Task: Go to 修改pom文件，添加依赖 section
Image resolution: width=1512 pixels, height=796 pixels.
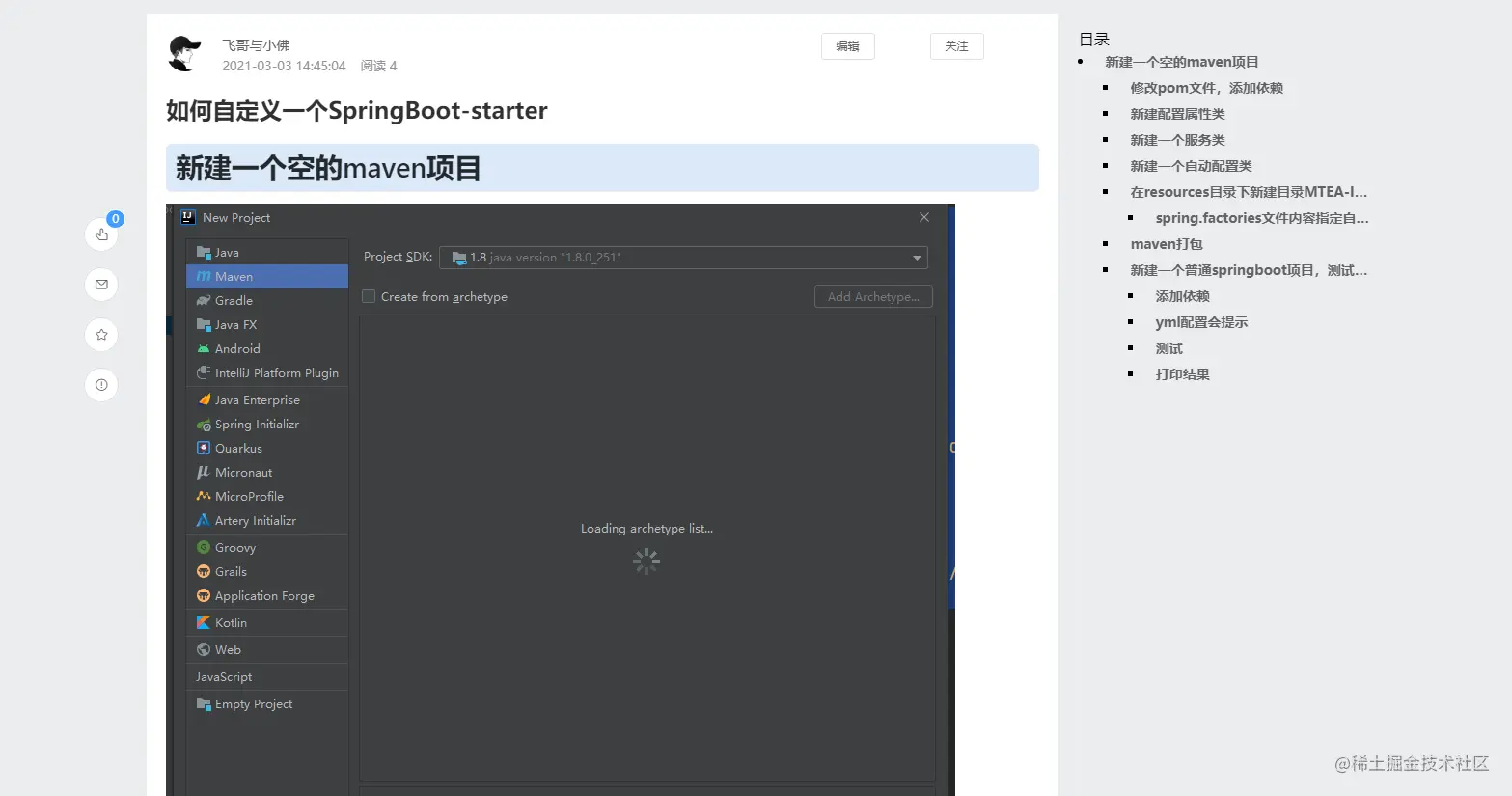Action: pos(1207,88)
